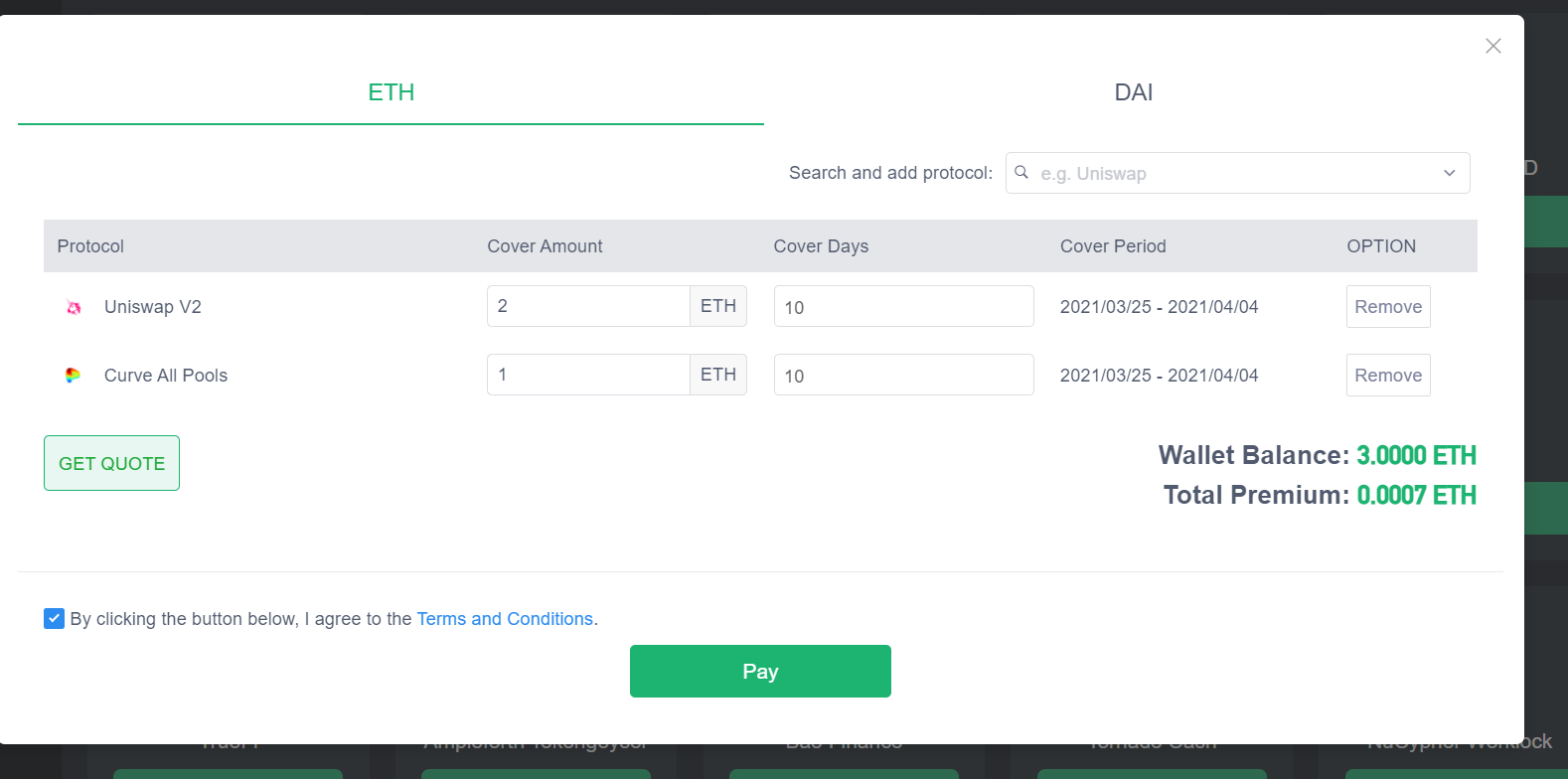This screenshot has height=779, width=1568.
Task: Click the Curve All Pools rainbow icon
Action: point(73,376)
